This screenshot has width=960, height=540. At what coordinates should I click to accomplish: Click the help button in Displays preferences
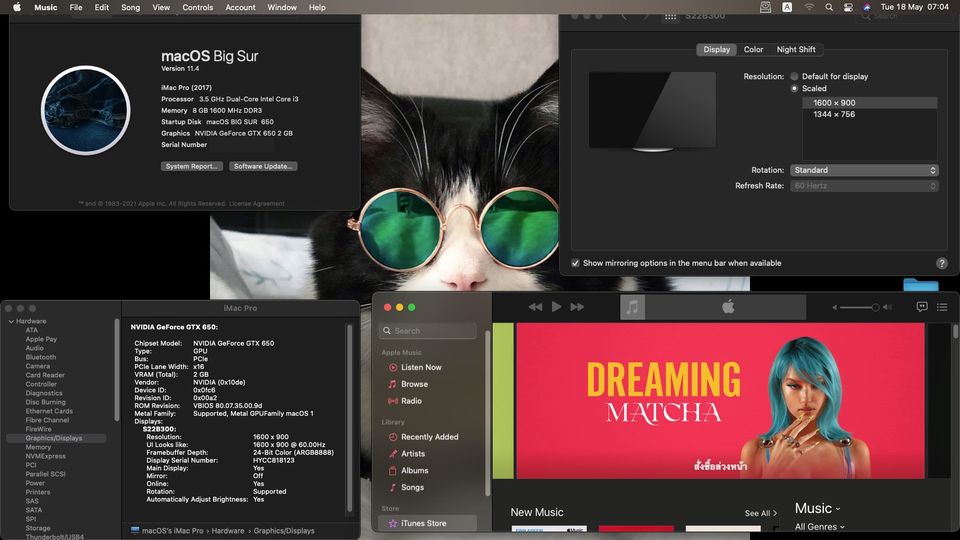942,263
